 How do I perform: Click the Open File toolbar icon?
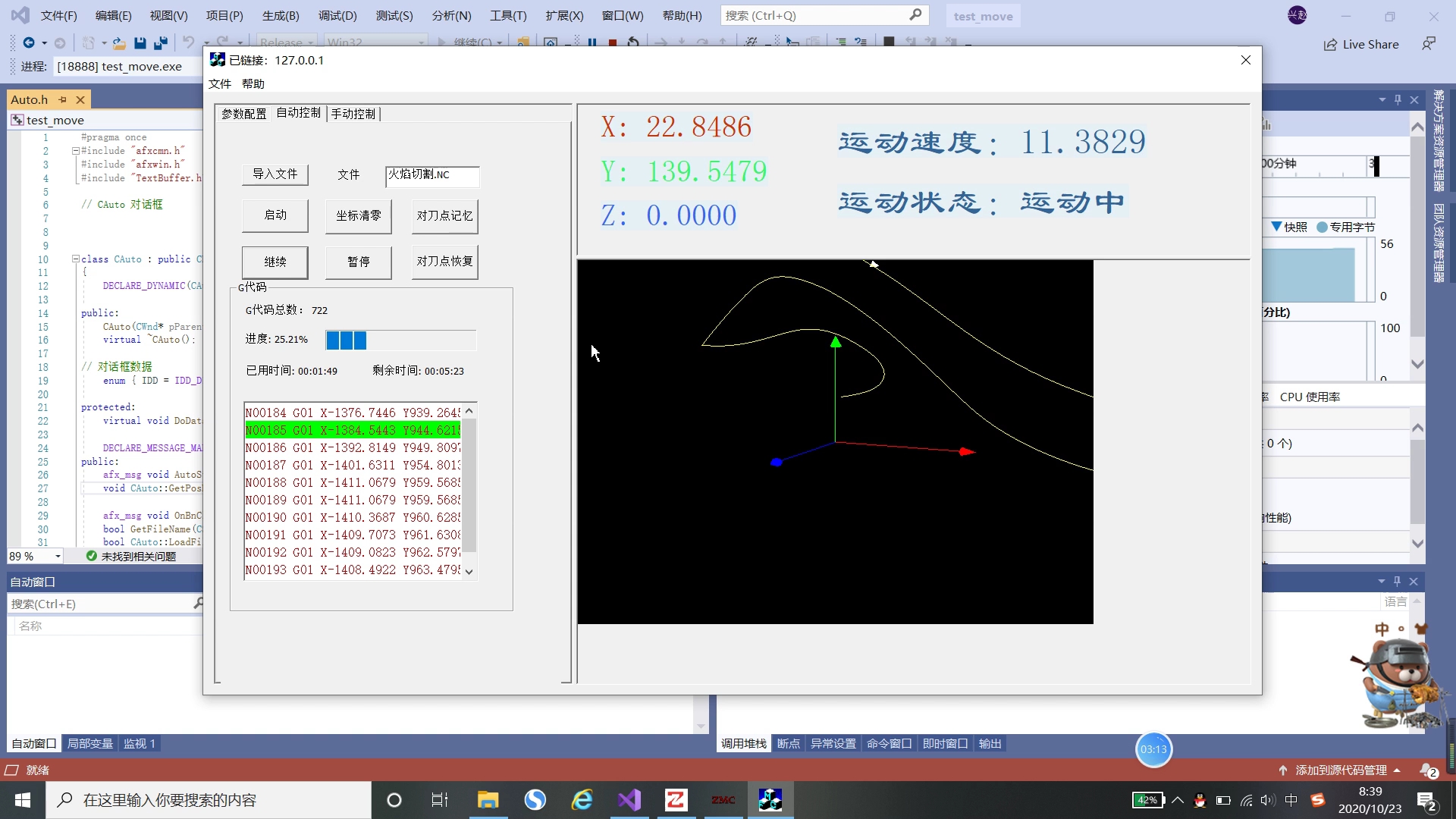119,43
